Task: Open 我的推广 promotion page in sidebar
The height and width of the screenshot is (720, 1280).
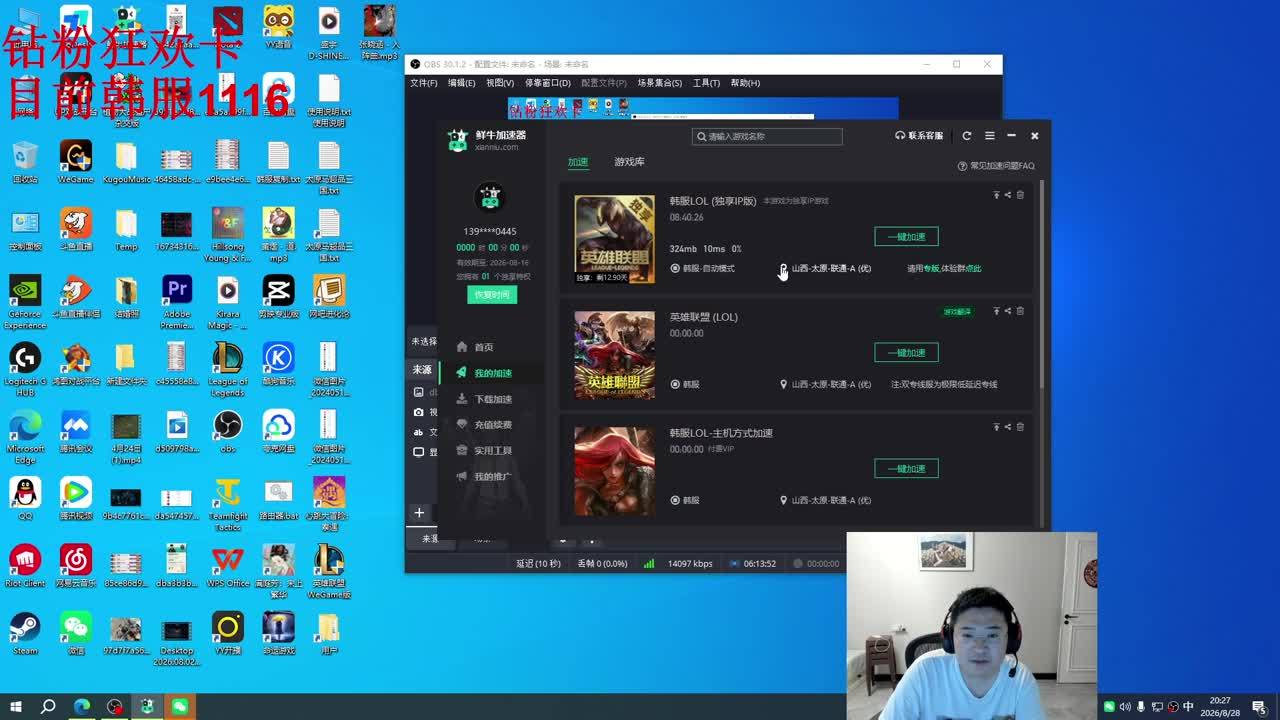Action: click(x=485, y=477)
